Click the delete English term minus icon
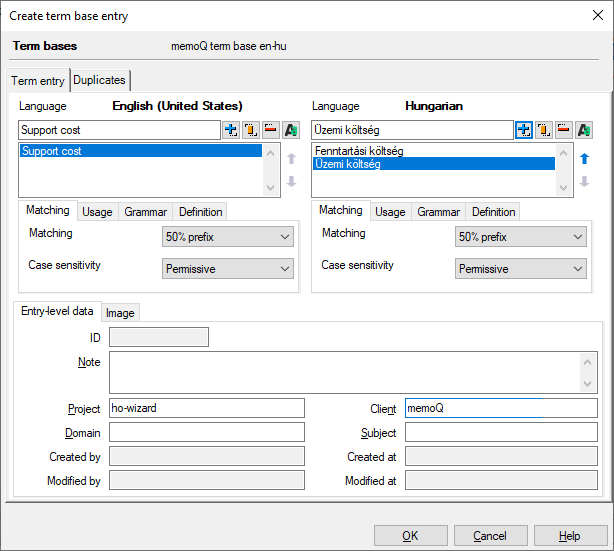This screenshot has width=614, height=551. pyautogui.click(x=271, y=130)
